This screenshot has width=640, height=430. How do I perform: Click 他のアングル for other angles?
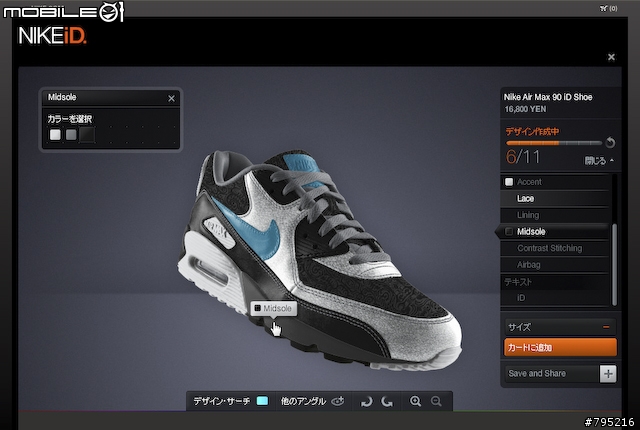point(303,401)
